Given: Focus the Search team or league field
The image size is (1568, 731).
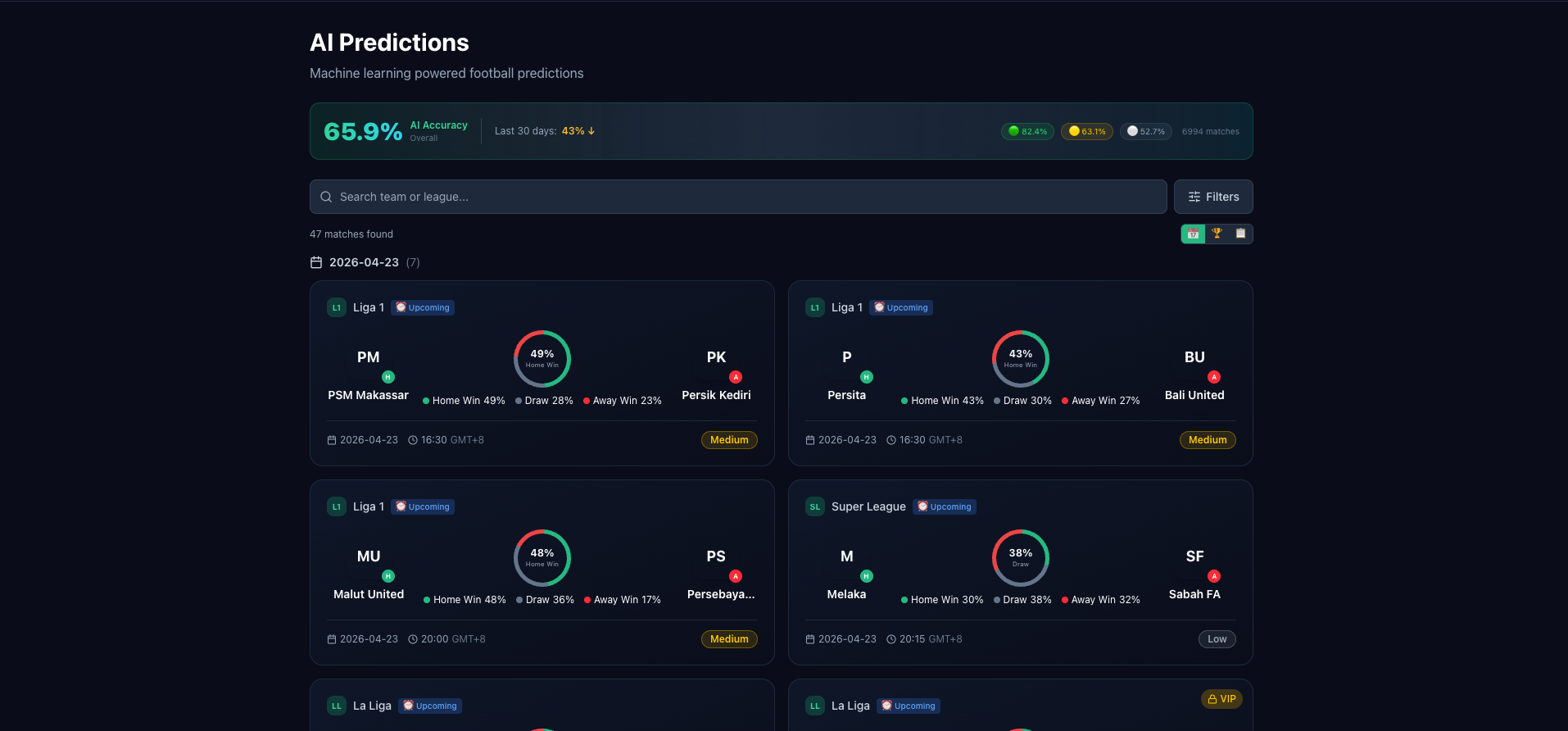Looking at the screenshot, I should pos(738,197).
